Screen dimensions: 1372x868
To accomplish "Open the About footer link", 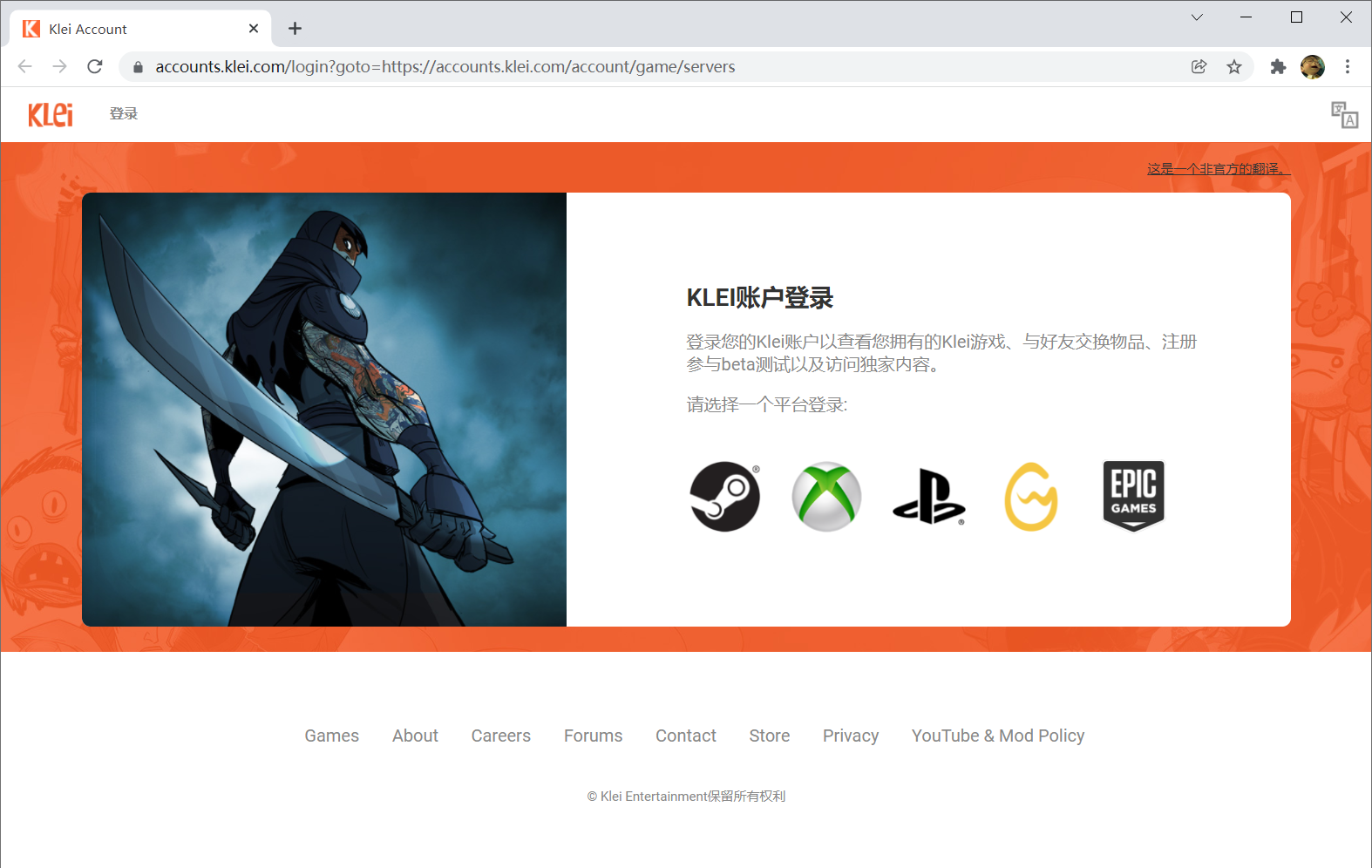I will pyautogui.click(x=415, y=736).
